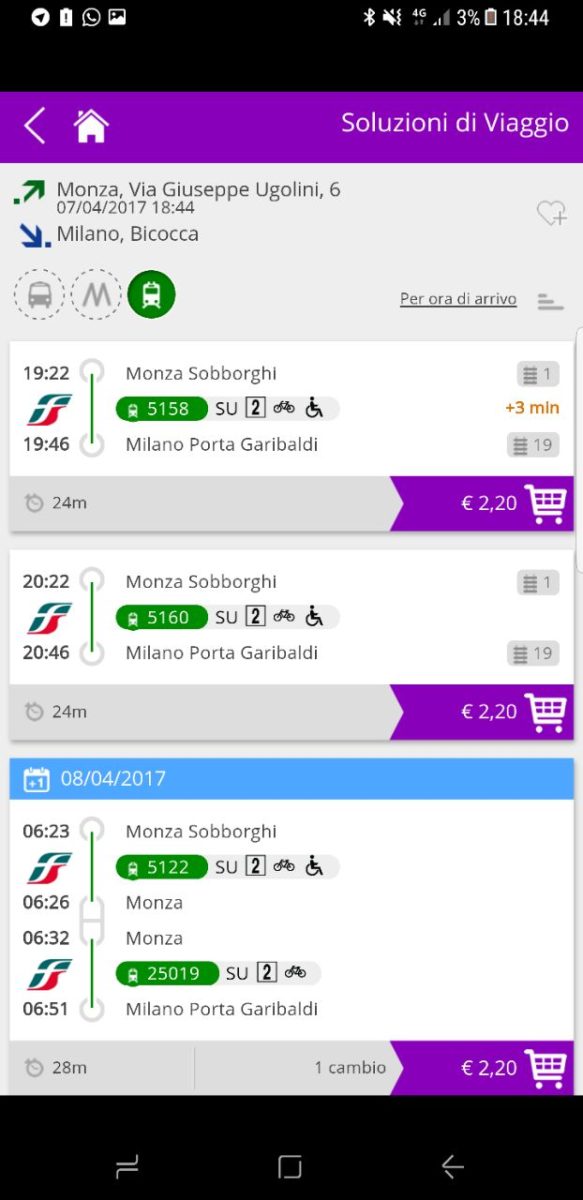Image resolution: width=583 pixels, height=1200 pixels.
Task: Add route to favorites heart icon
Action: [x=551, y=212]
